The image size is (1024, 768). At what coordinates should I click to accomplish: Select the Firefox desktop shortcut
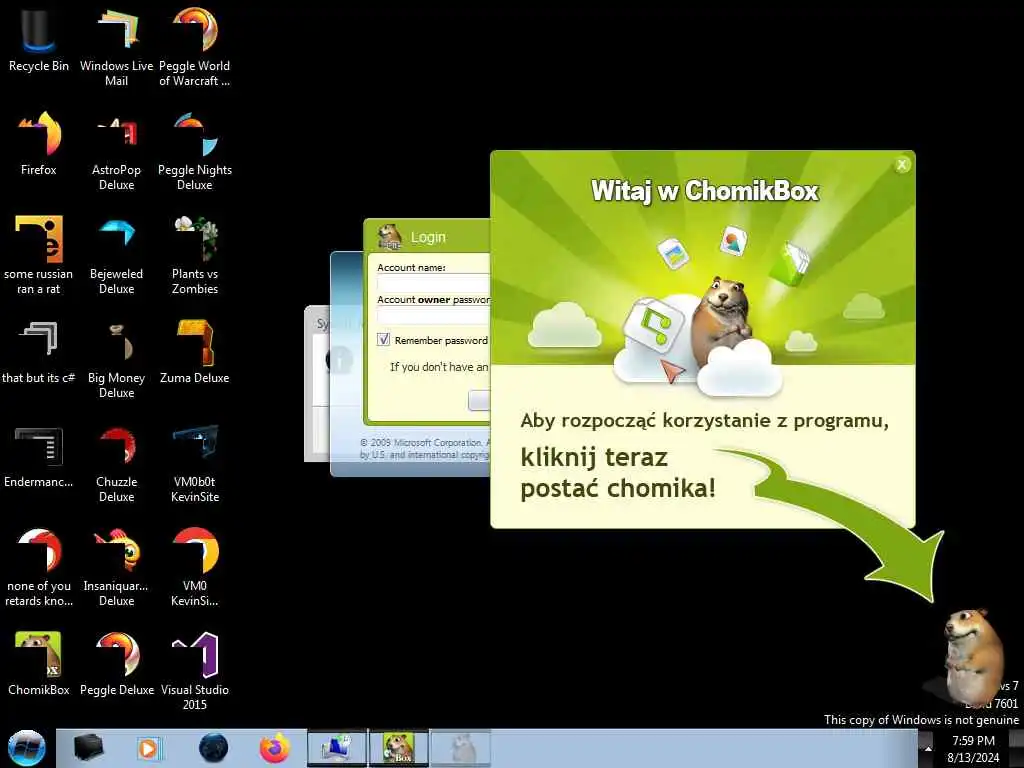coord(39,144)
